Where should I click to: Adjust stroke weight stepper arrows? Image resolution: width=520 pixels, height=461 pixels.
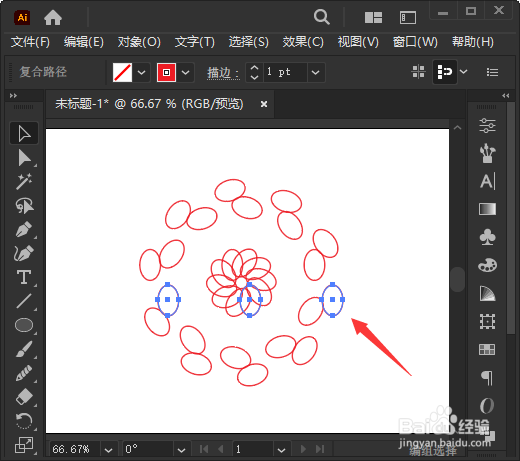click(254, 72)
